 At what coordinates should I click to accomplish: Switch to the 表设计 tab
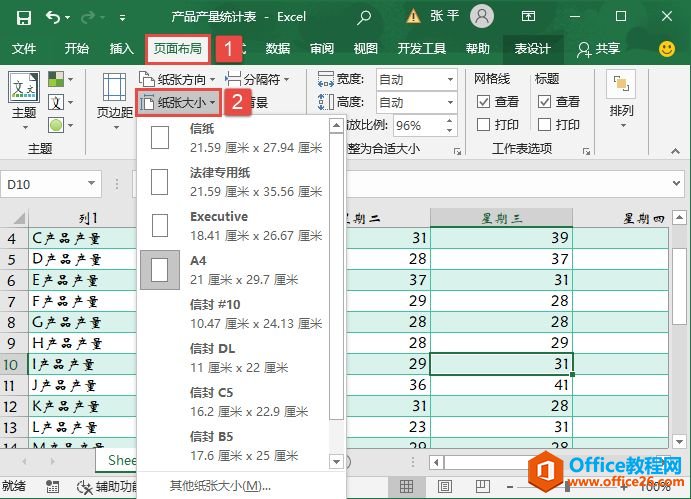(x=533, y=48)
